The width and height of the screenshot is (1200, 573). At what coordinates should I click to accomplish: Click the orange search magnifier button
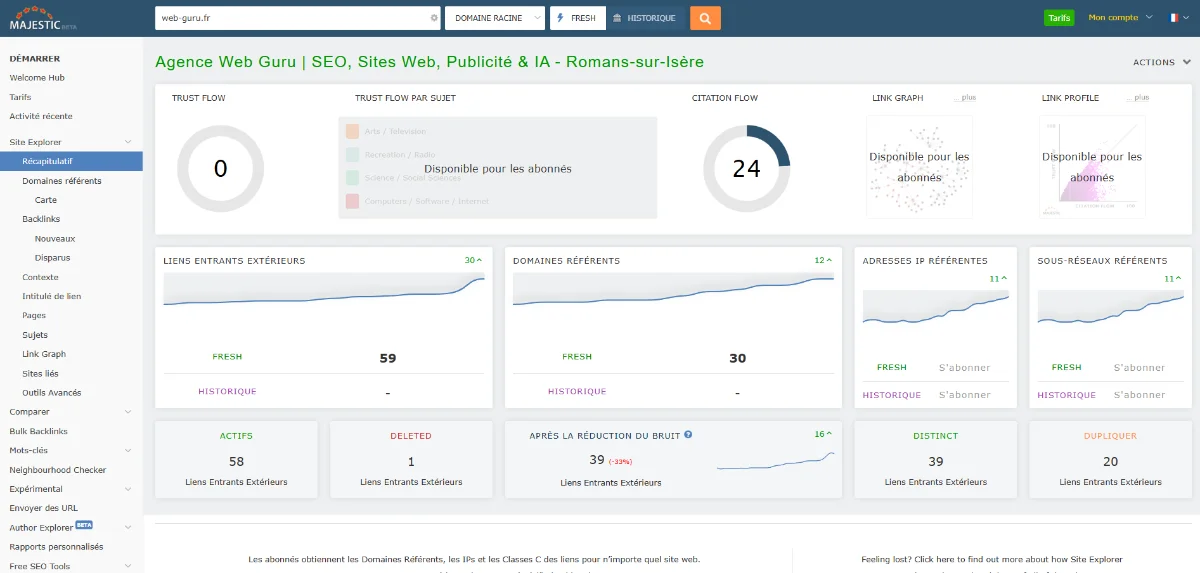[x=705, y=18]
